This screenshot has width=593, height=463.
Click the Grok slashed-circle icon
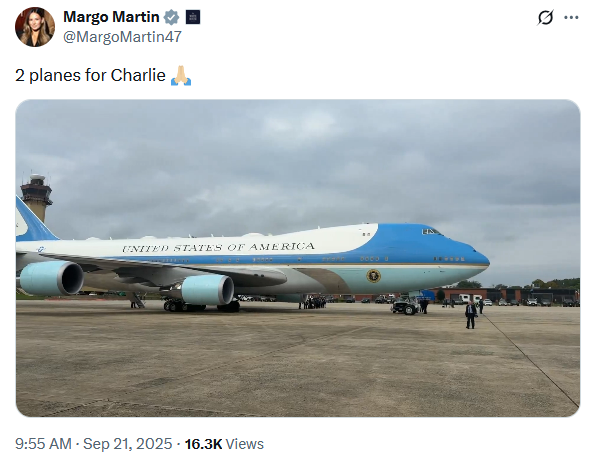point(545,17)
